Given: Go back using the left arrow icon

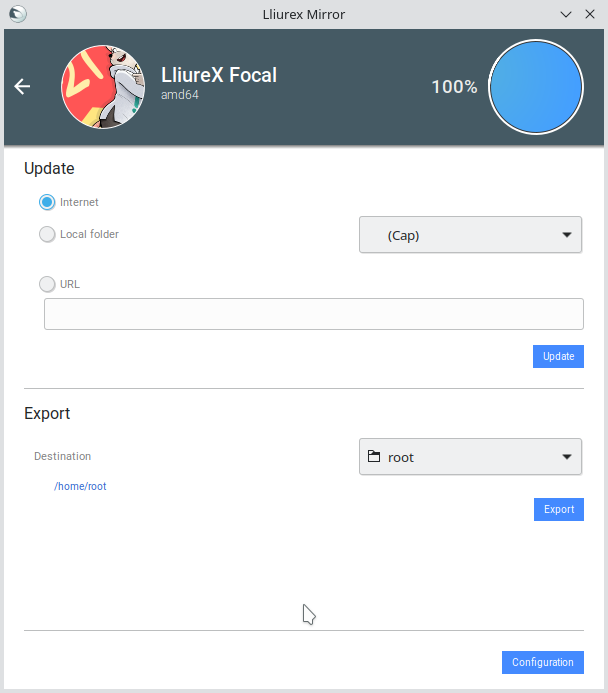Looking at the screenshot, I should pos(22,87).
